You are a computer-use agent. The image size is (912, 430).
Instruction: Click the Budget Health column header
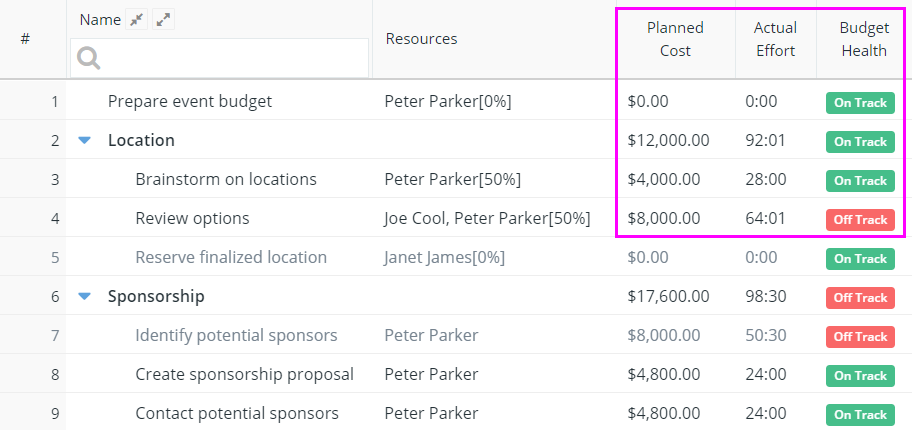click(x=864, y=39)
